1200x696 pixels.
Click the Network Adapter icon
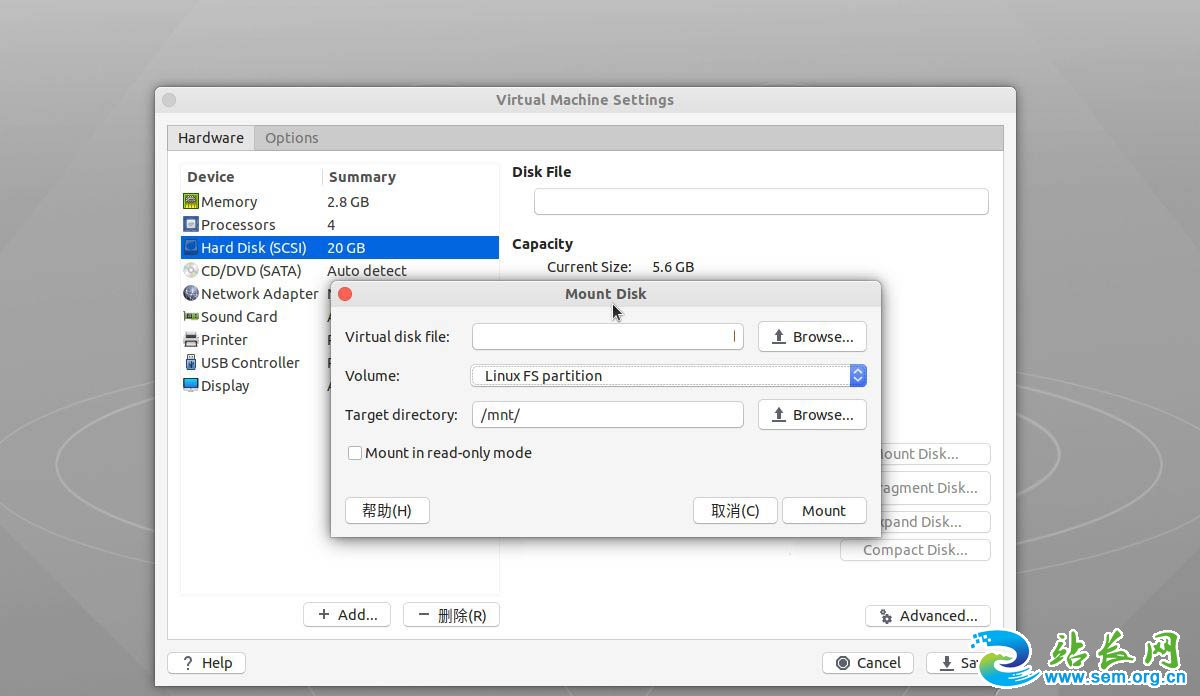tap(191, 294)
